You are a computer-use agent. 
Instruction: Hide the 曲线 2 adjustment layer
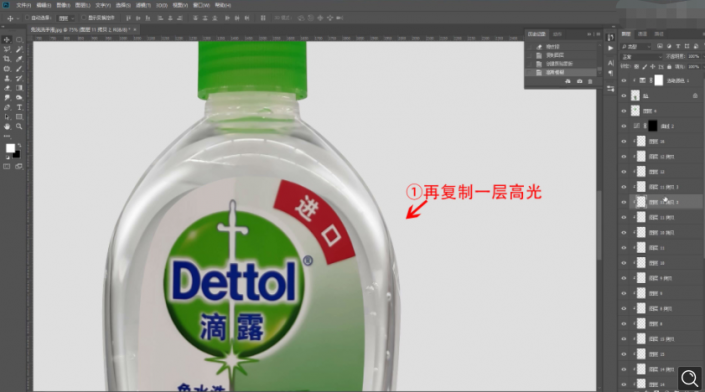click(624, 126)
